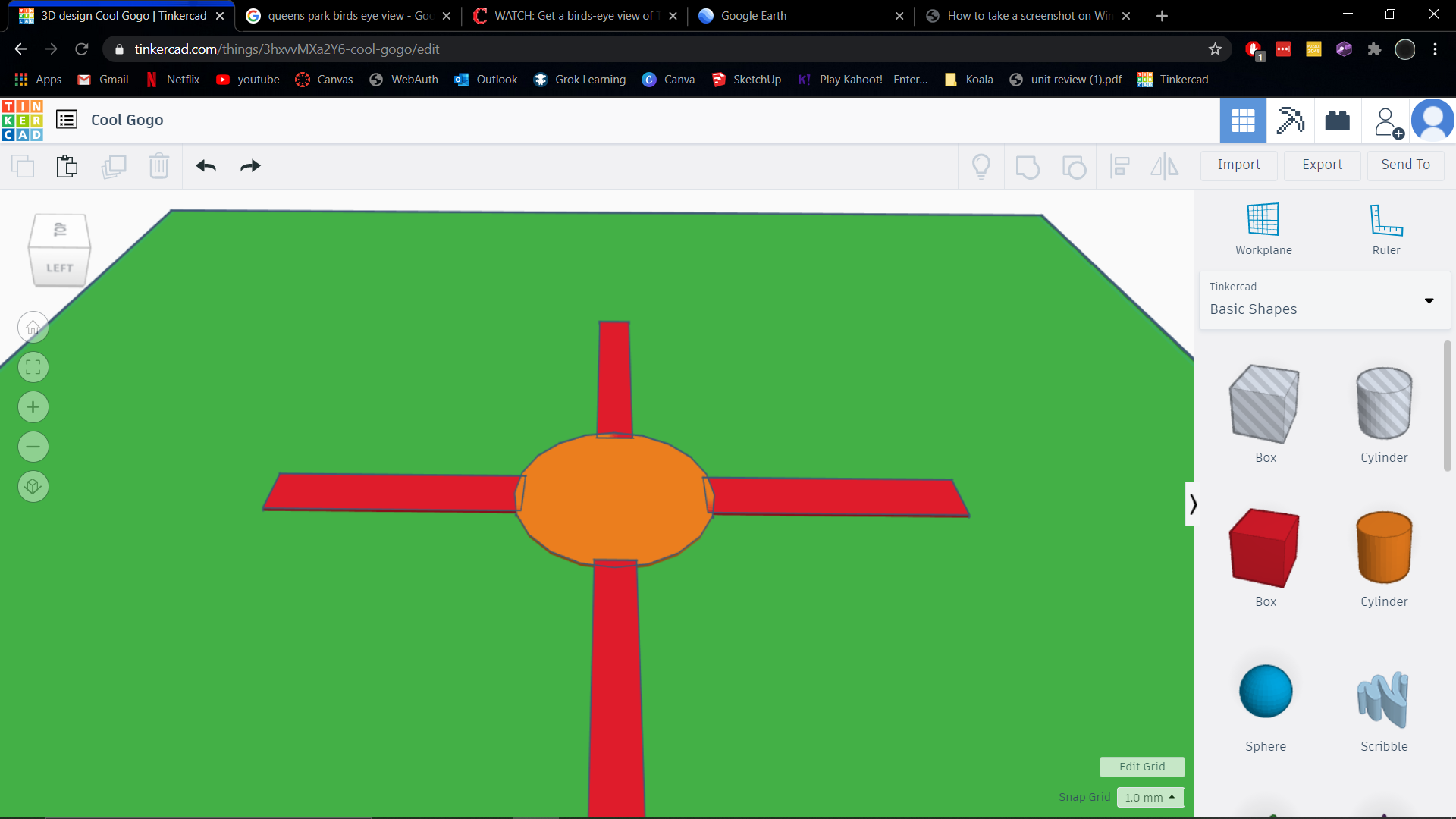Viewport: 1456px width, 819px height.
Task: Zoom in with the plus button
Action: 33,407
